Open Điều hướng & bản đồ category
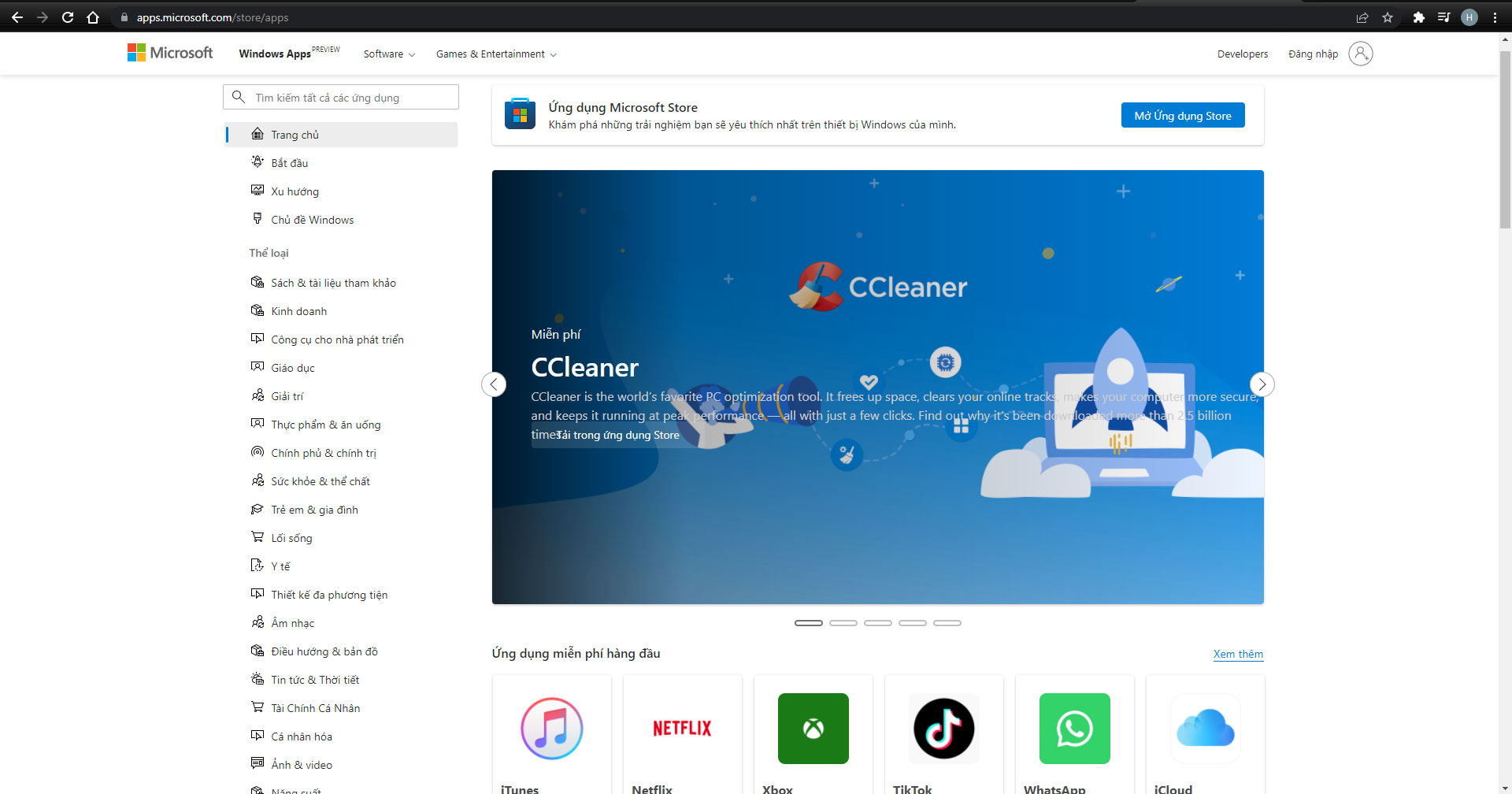Image resolution: width=1512 pixels, height=794 pixels. click(341, 651)
